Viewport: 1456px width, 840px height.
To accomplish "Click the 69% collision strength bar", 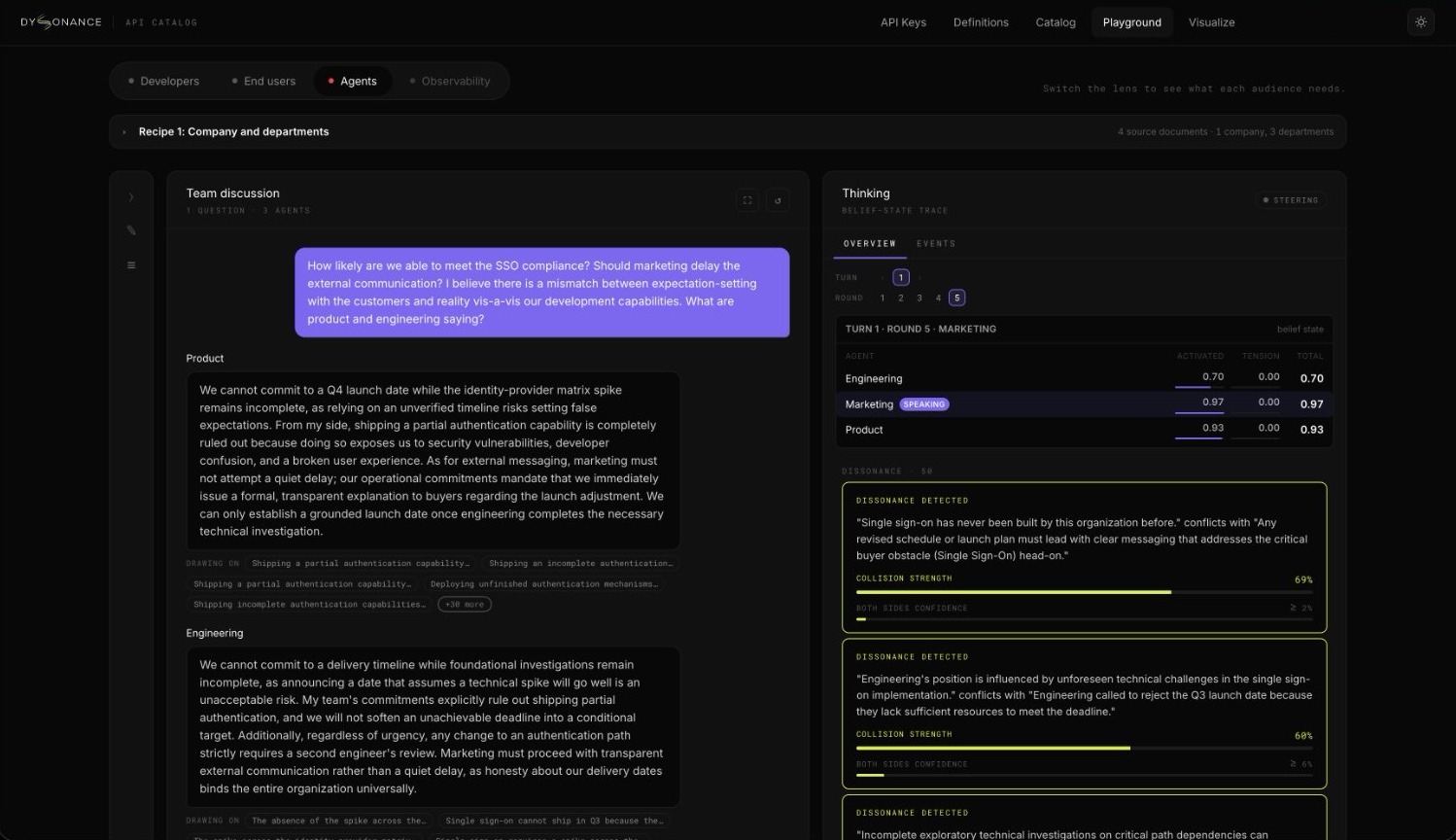I will coord(1084,592).
